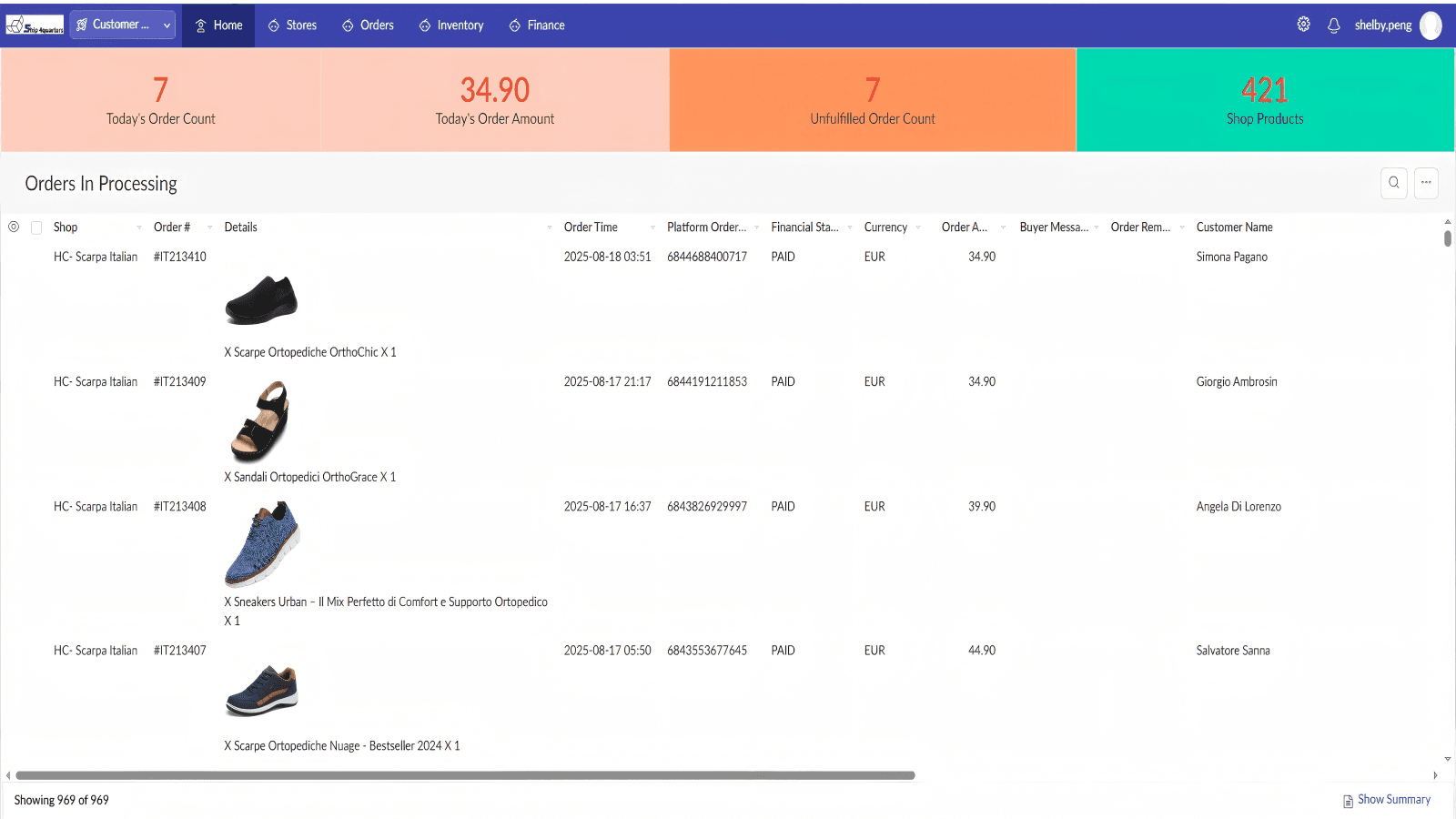This screenshot has width=1456, height=819.
Task: Click the Show Summary link
Action: click(x=1393, y=800)
